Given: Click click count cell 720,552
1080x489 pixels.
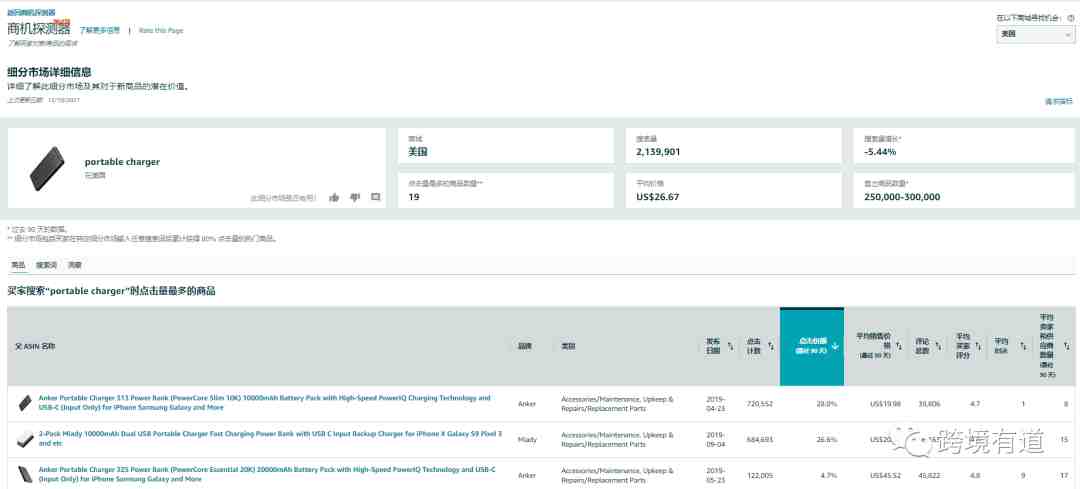Looking at the screenshot, I should [760, 404].
